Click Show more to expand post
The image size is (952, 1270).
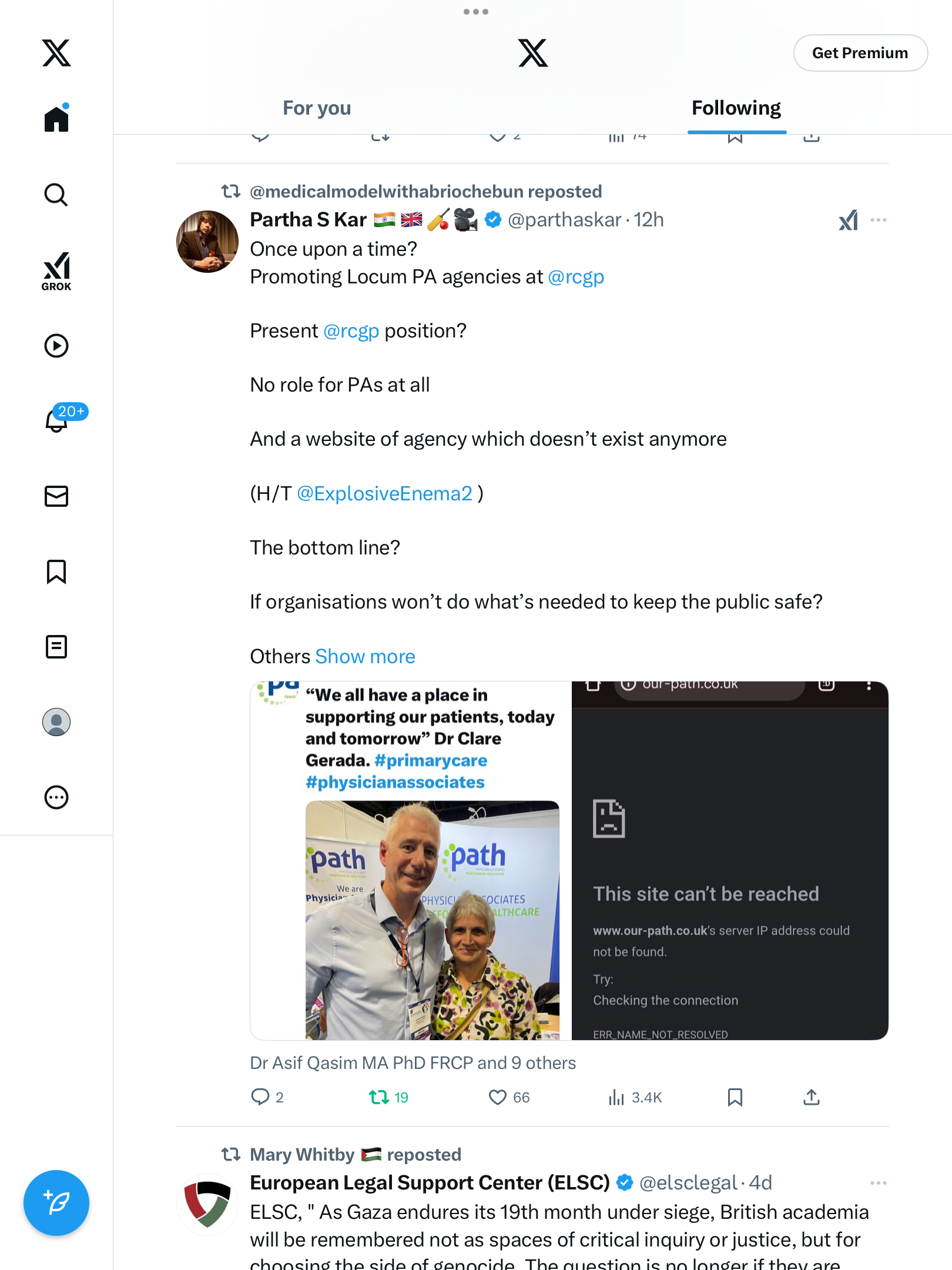366,656
